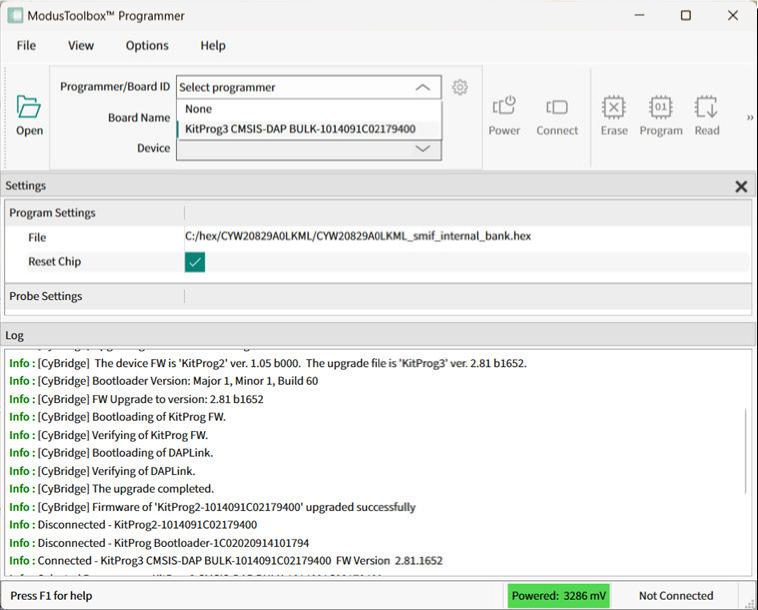Toggle the Reset Chip checkbox

click(195, 262)
